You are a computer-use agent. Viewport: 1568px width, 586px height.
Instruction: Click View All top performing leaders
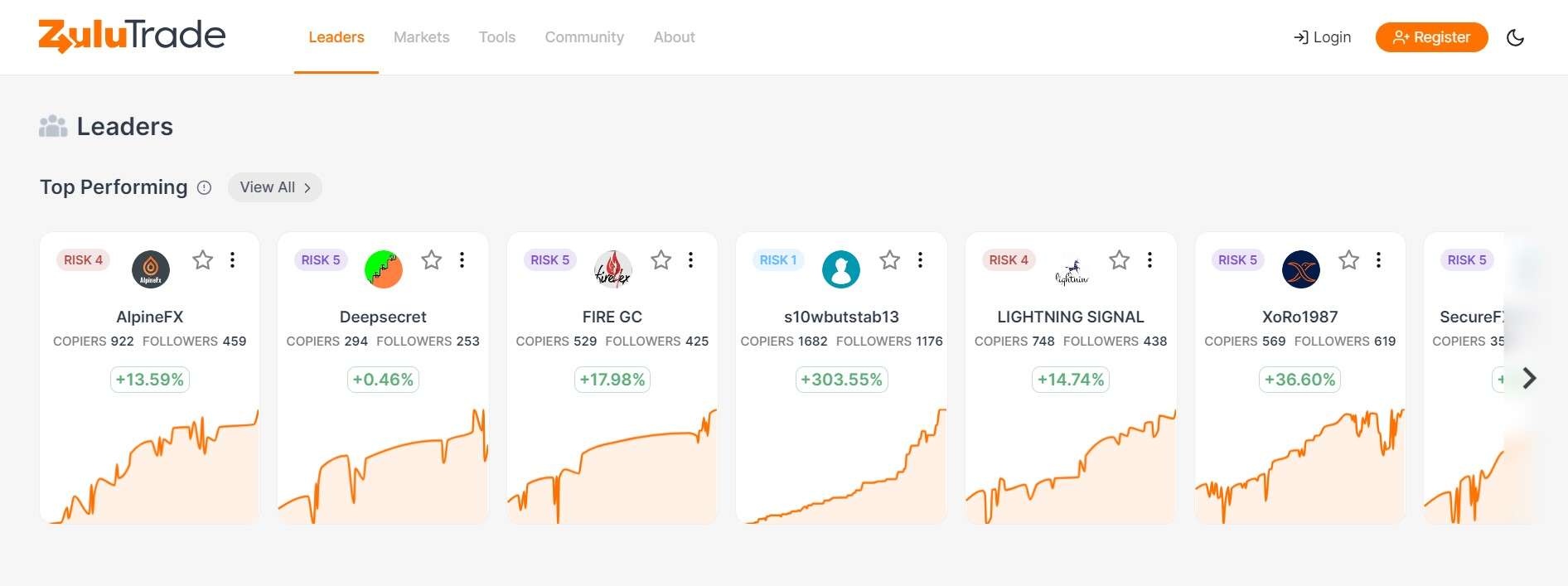(275, 187)
